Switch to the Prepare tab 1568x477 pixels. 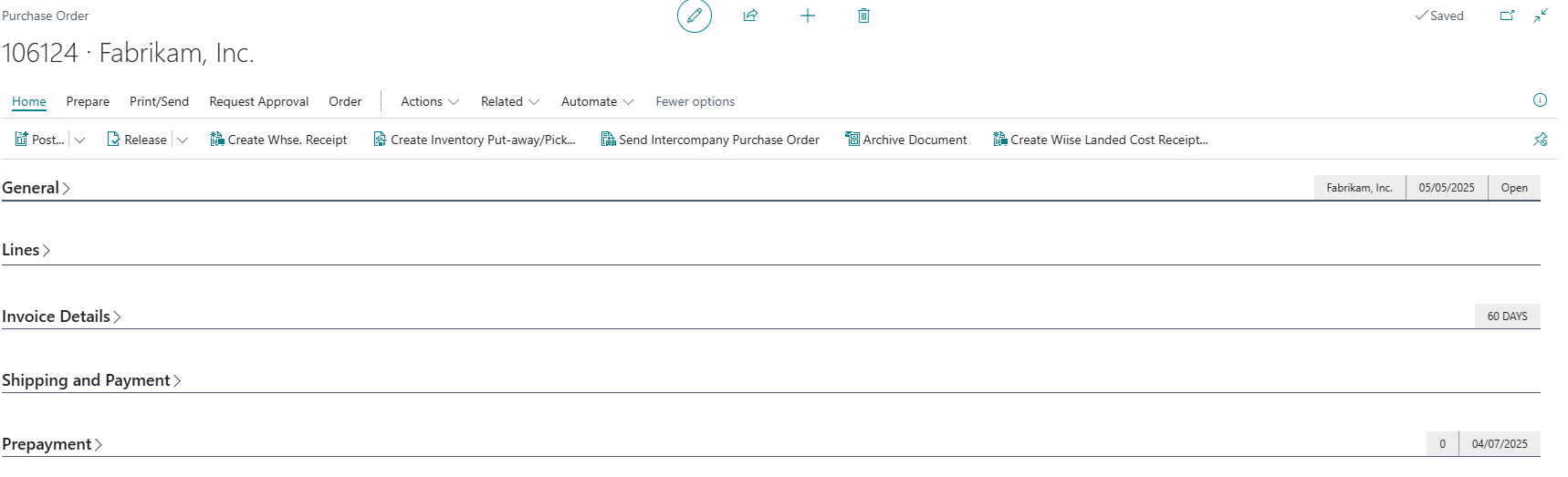[x=88, y=101]
